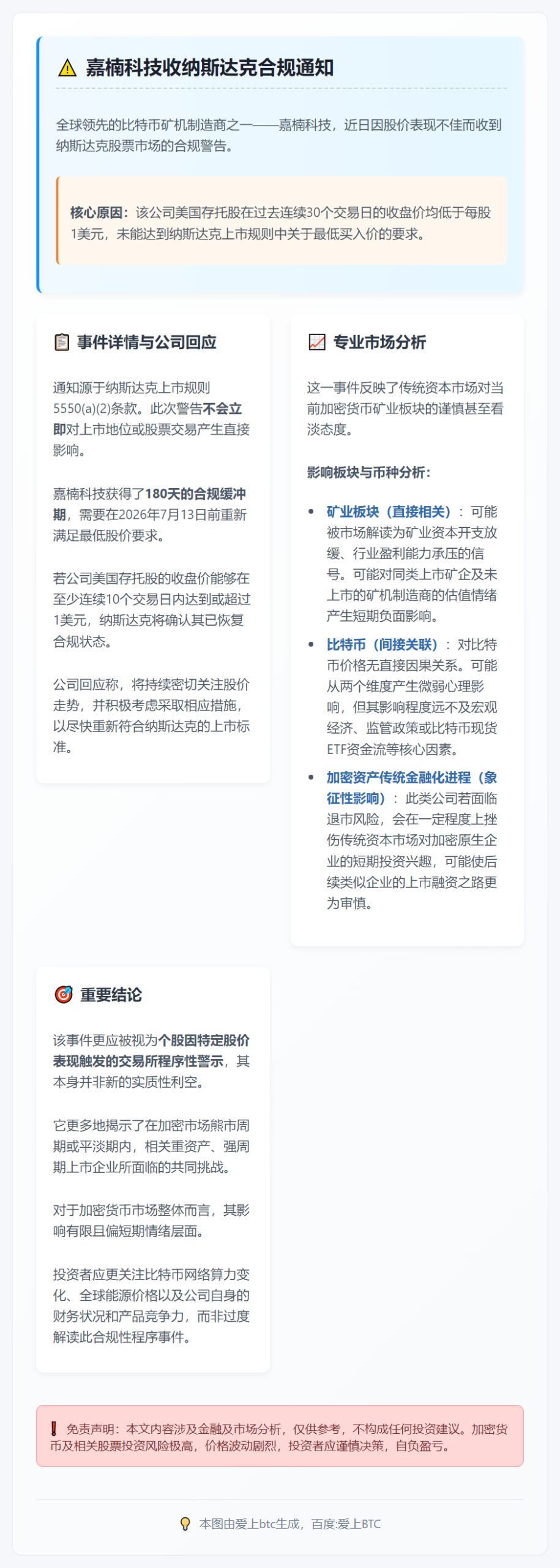Click the blue label 矿业板块（直接相关）
The image size is (560, 1568).
389,511
